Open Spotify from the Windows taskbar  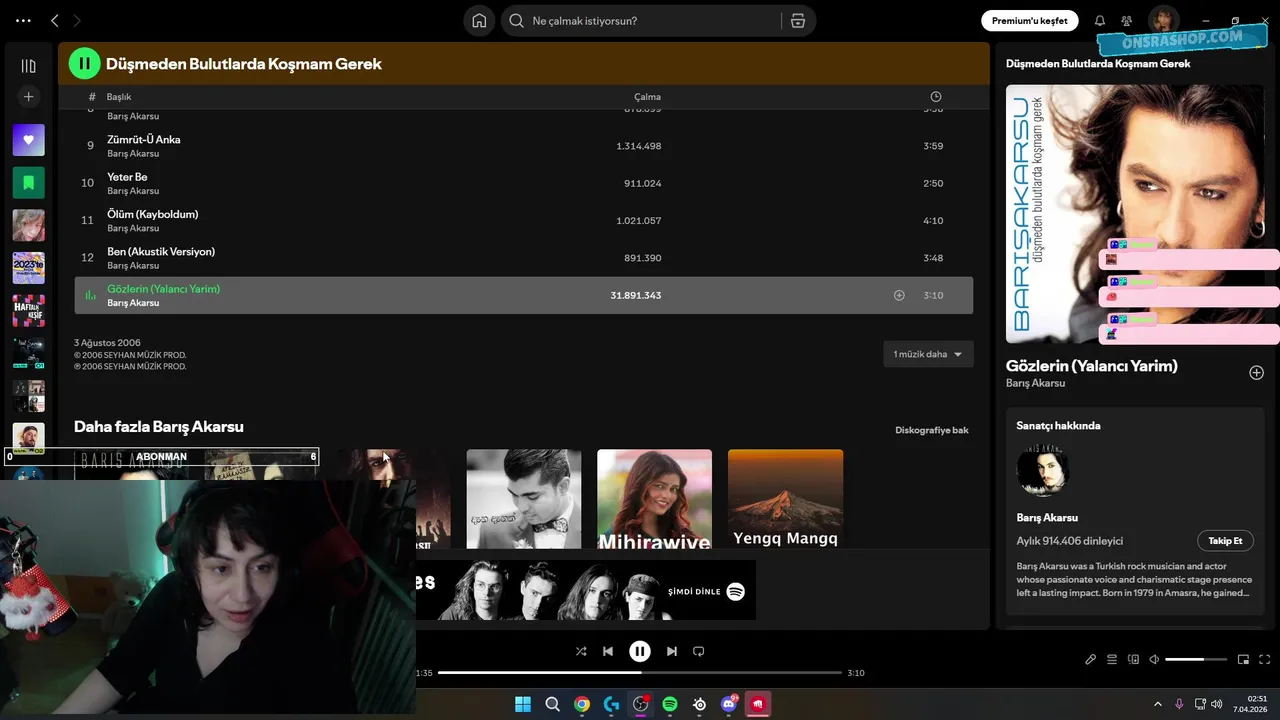[670, 704]
